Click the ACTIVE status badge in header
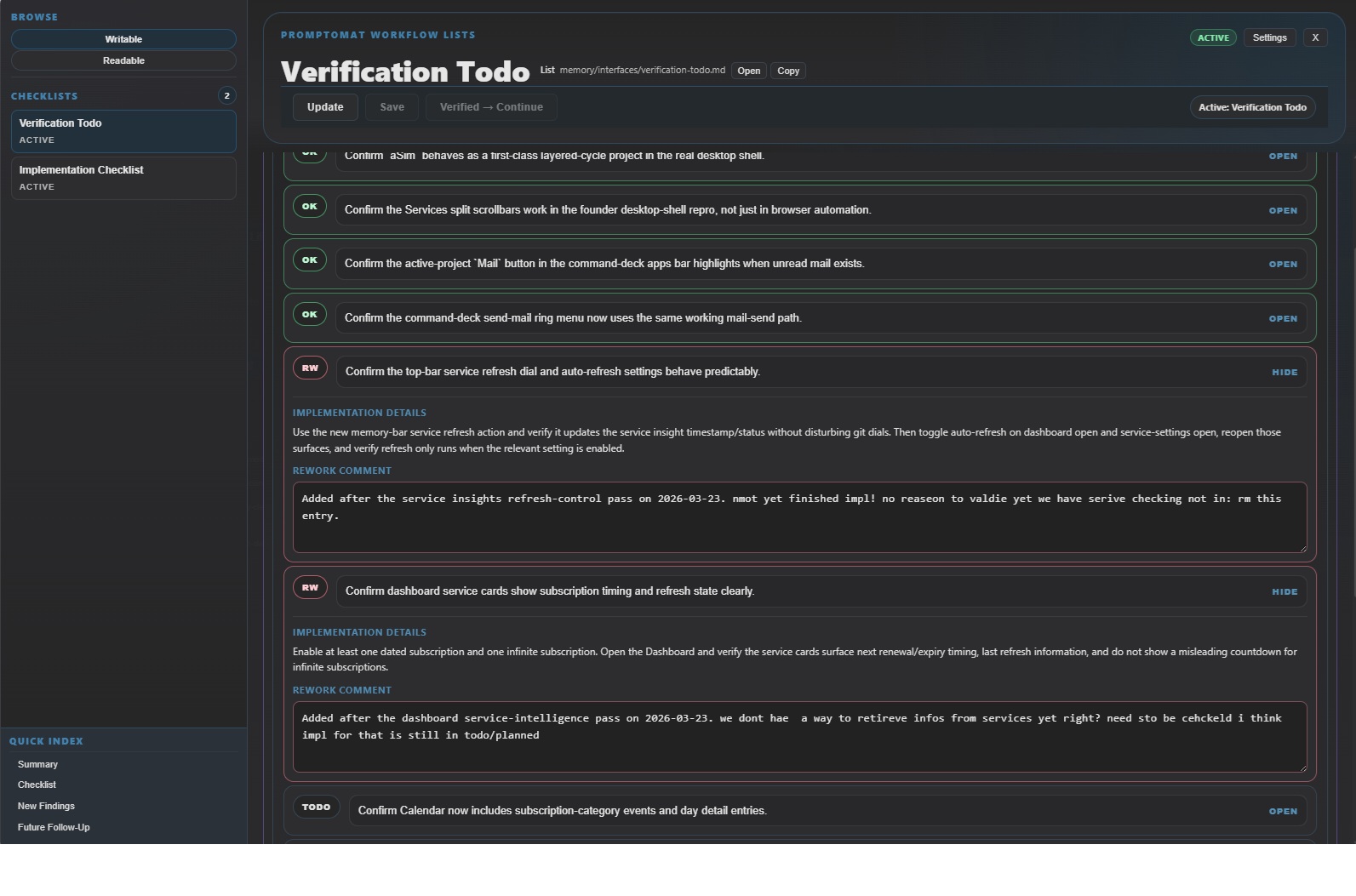This screenshot has height=896, width=1356. tap(1213, 37)
